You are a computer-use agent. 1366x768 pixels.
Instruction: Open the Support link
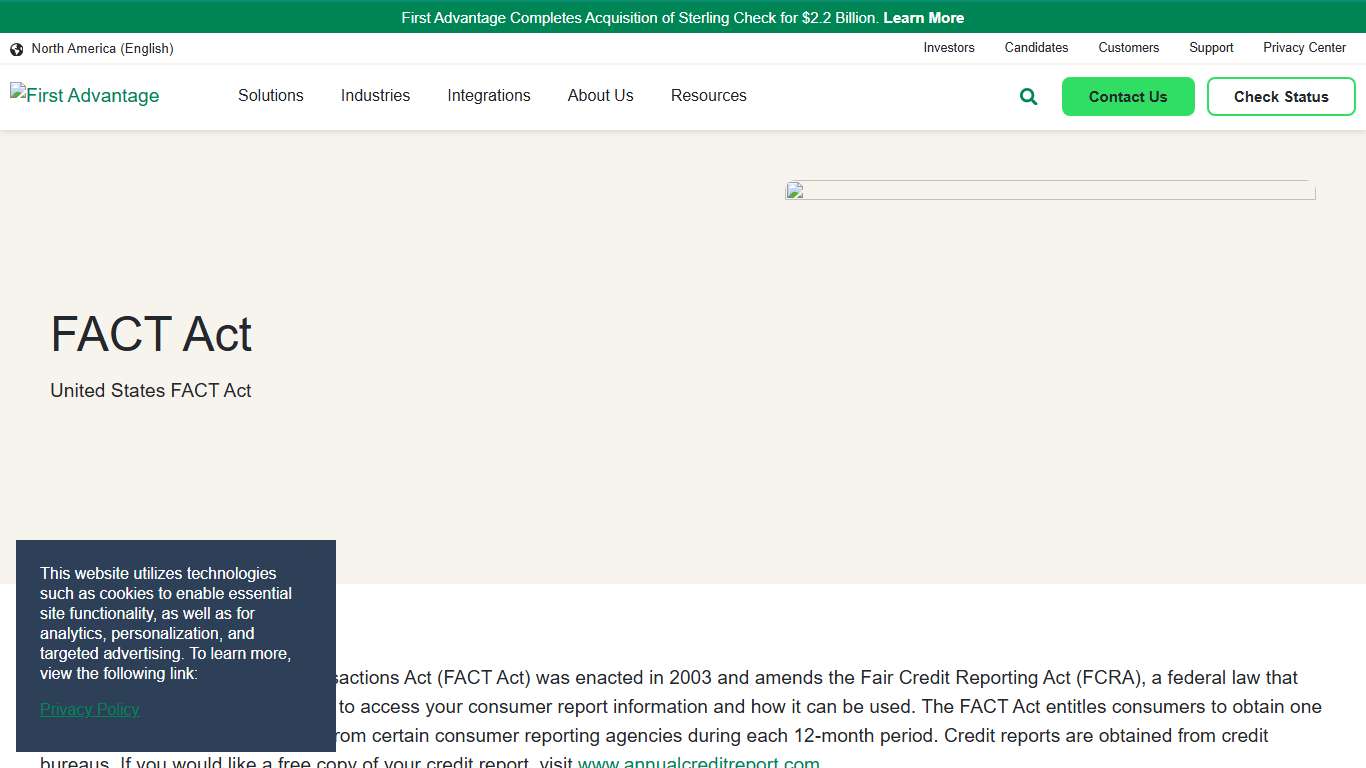click(x=1211, y=48)
